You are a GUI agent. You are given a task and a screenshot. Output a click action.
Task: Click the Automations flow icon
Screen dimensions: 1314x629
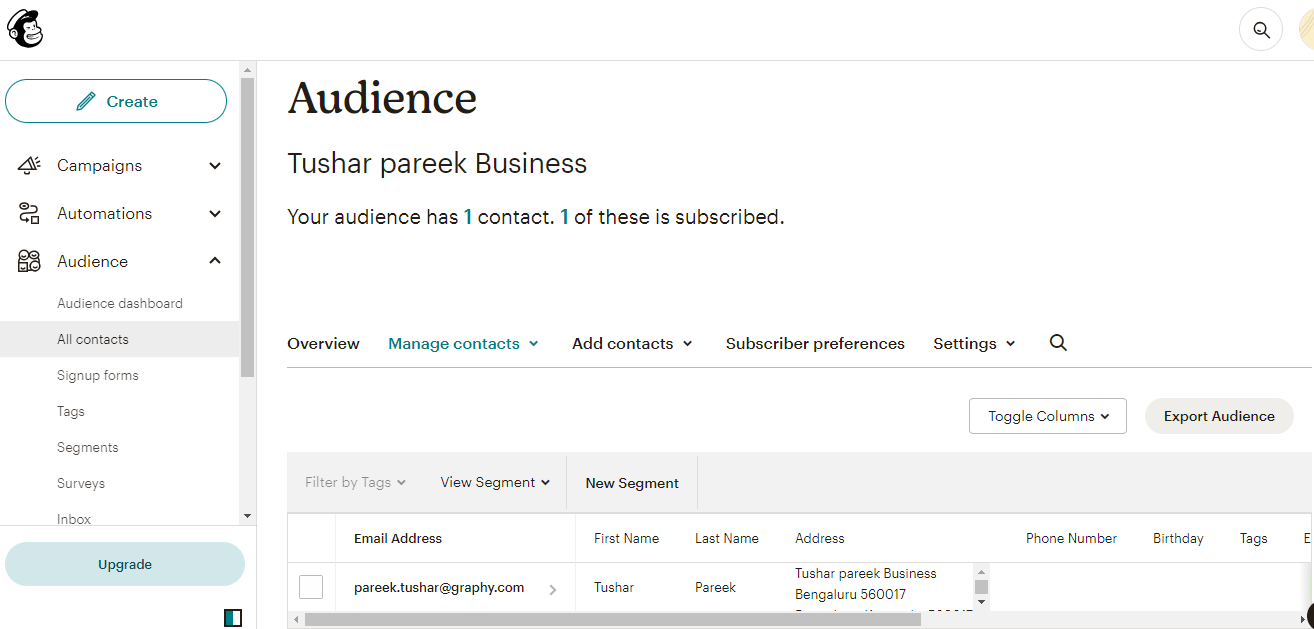(29, 213)
